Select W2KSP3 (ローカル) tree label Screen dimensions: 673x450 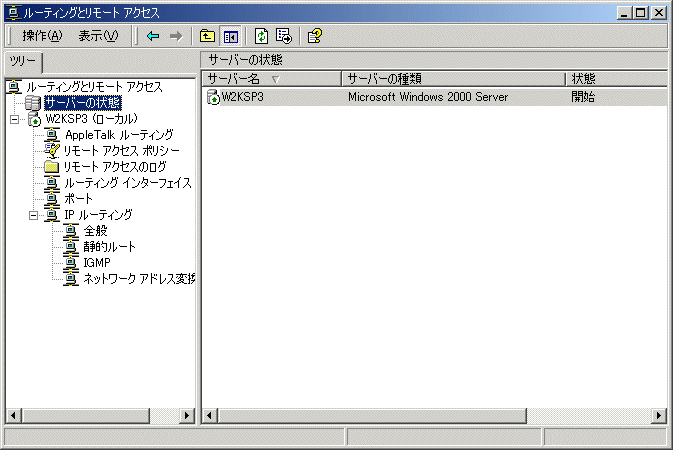coord(91,119)
